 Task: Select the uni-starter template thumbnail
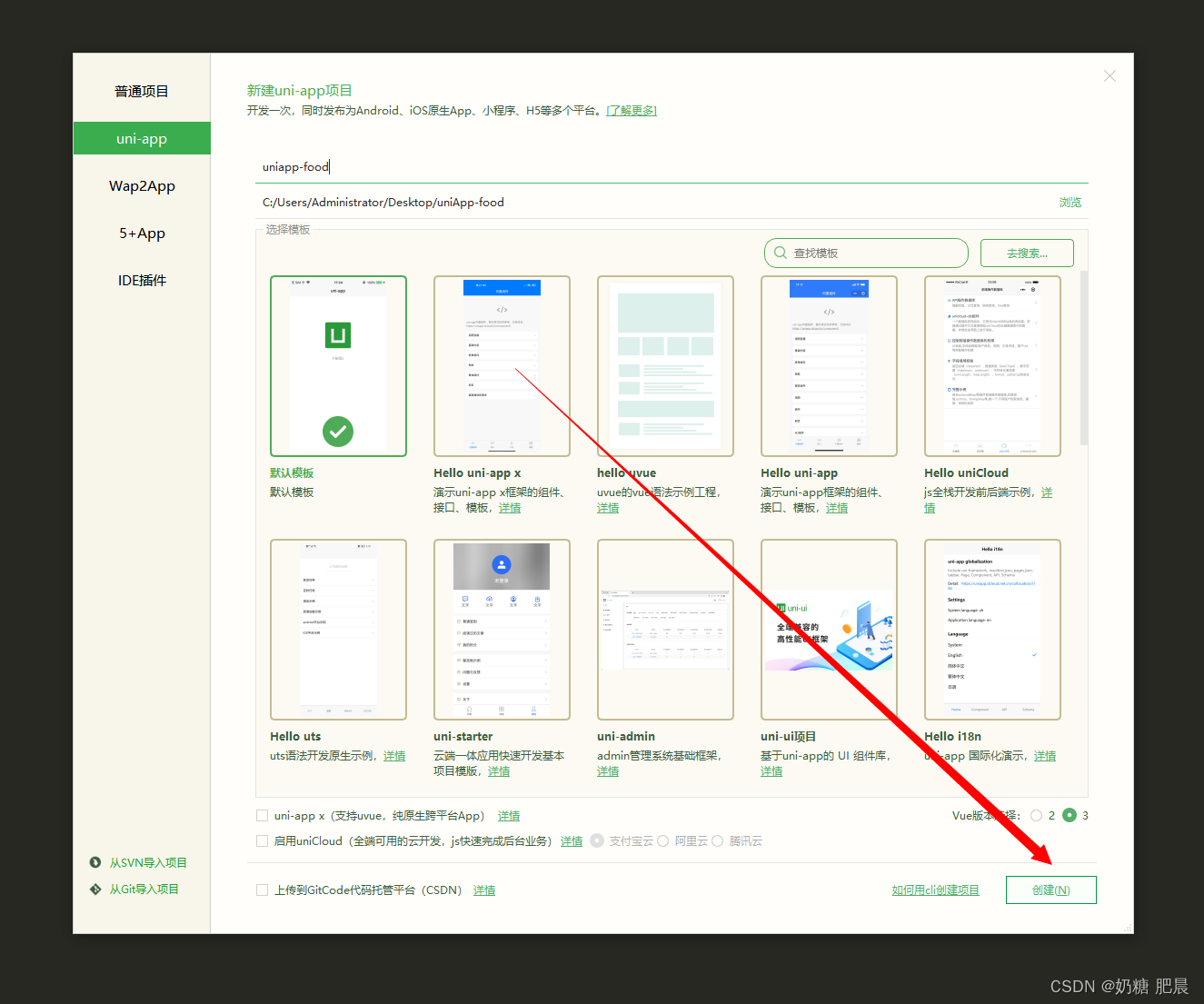tap(502, 630)
